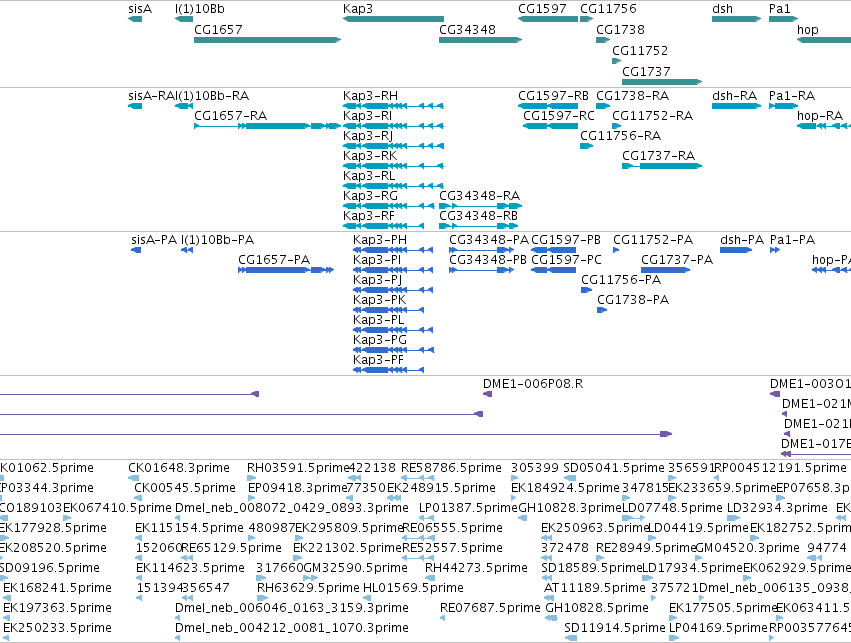Click the CG1738-PA protein label
Screen dimensions: 851x643
pos(633,300)
